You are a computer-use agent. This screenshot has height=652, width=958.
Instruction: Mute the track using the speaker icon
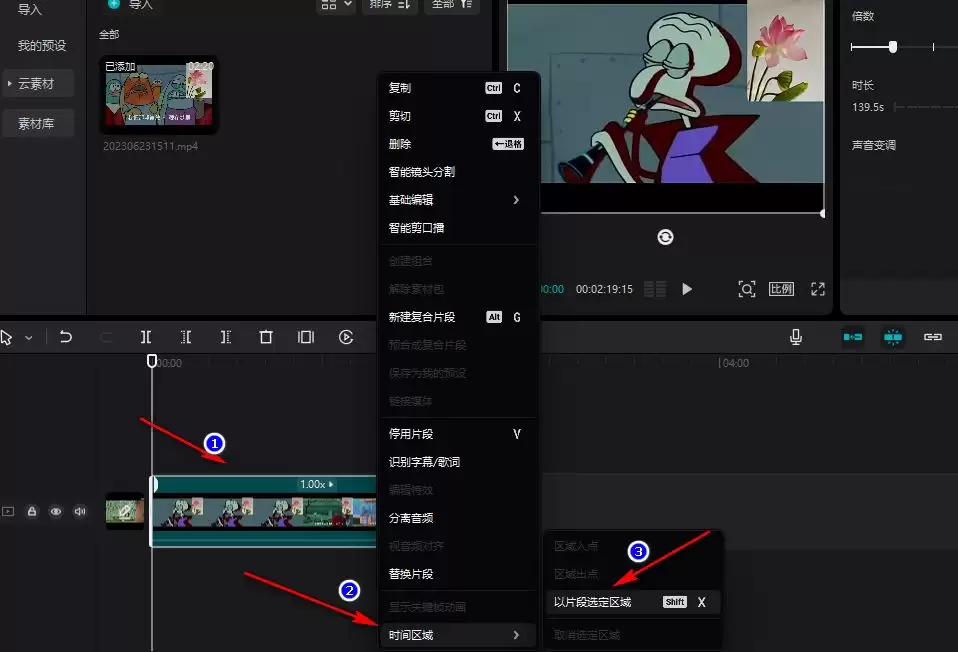coord(79,511)
